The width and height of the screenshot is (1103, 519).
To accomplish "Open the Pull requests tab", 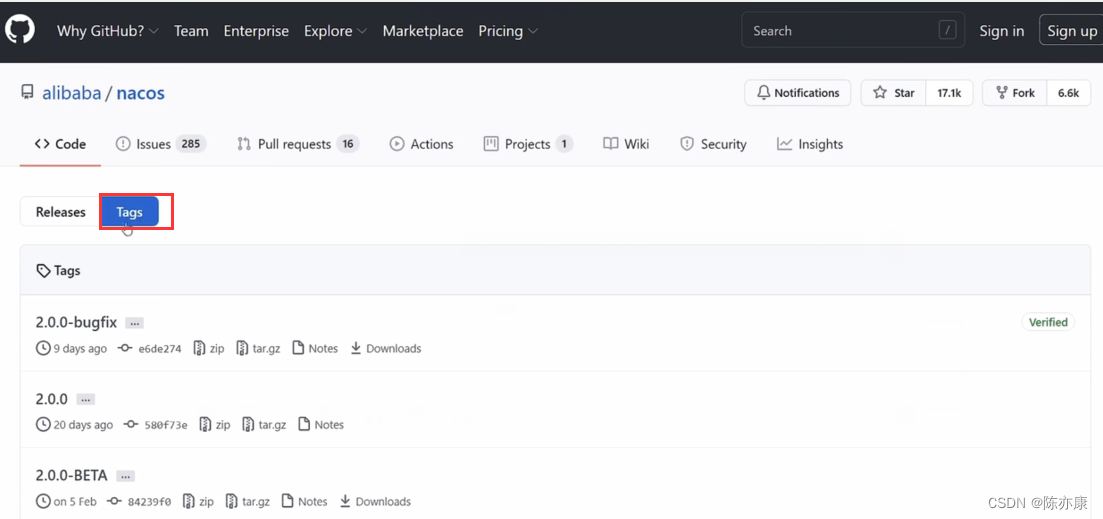I will (x=298, y=144).
